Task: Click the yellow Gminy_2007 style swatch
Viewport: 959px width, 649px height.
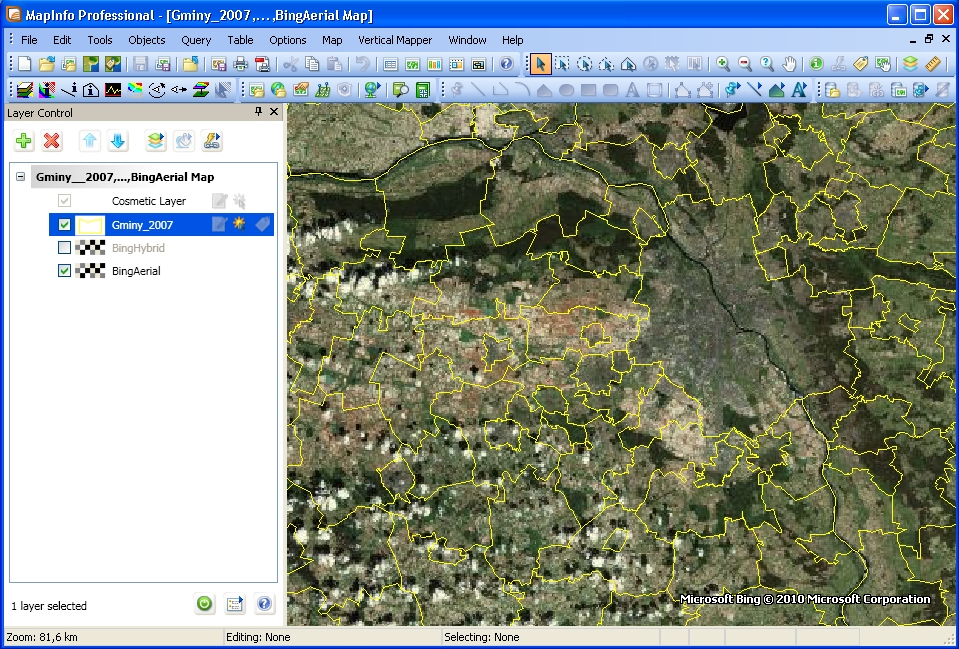Action: (89, 224)
